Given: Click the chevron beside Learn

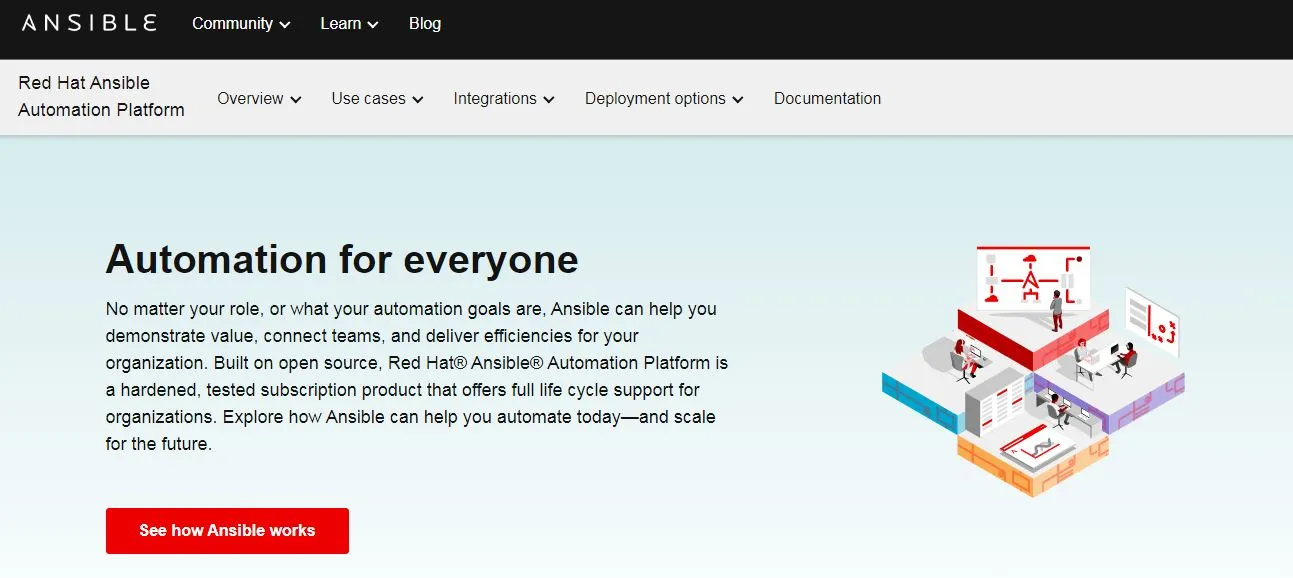Looking at the screenshot, I should (x=373, y=25).
